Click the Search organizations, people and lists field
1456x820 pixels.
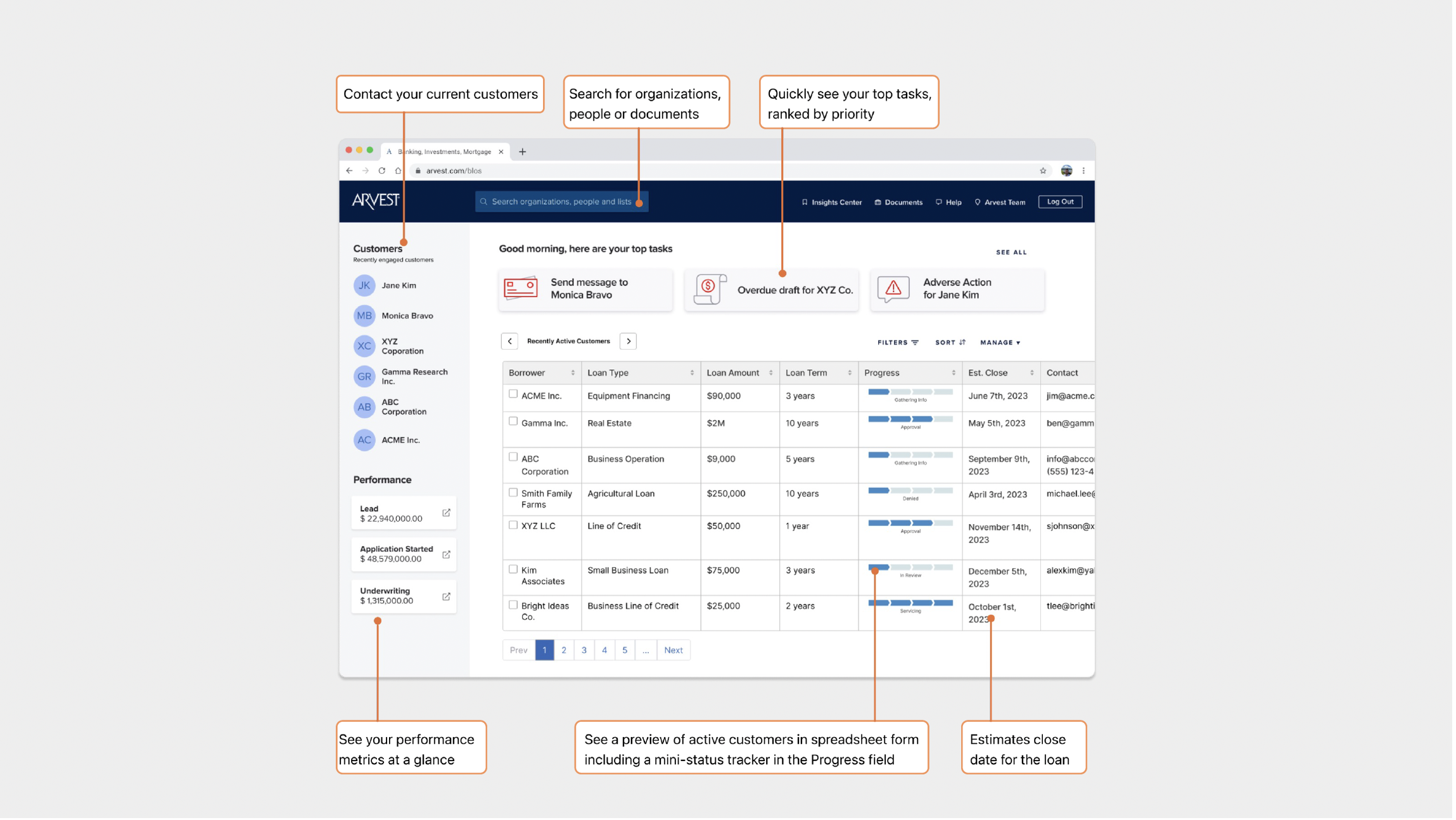click(x=562, y=202)
